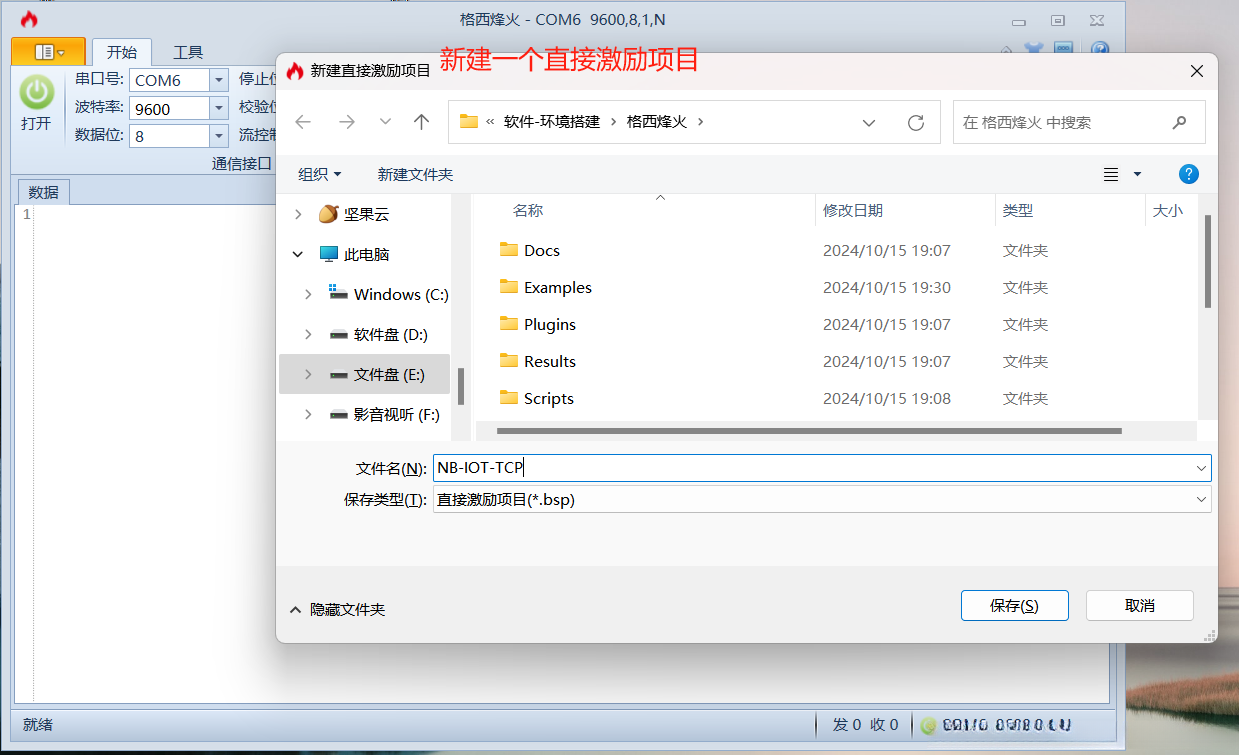Select the 数据 tab in the main window
Screen dimensions: 1239x755
pos(43,192)
